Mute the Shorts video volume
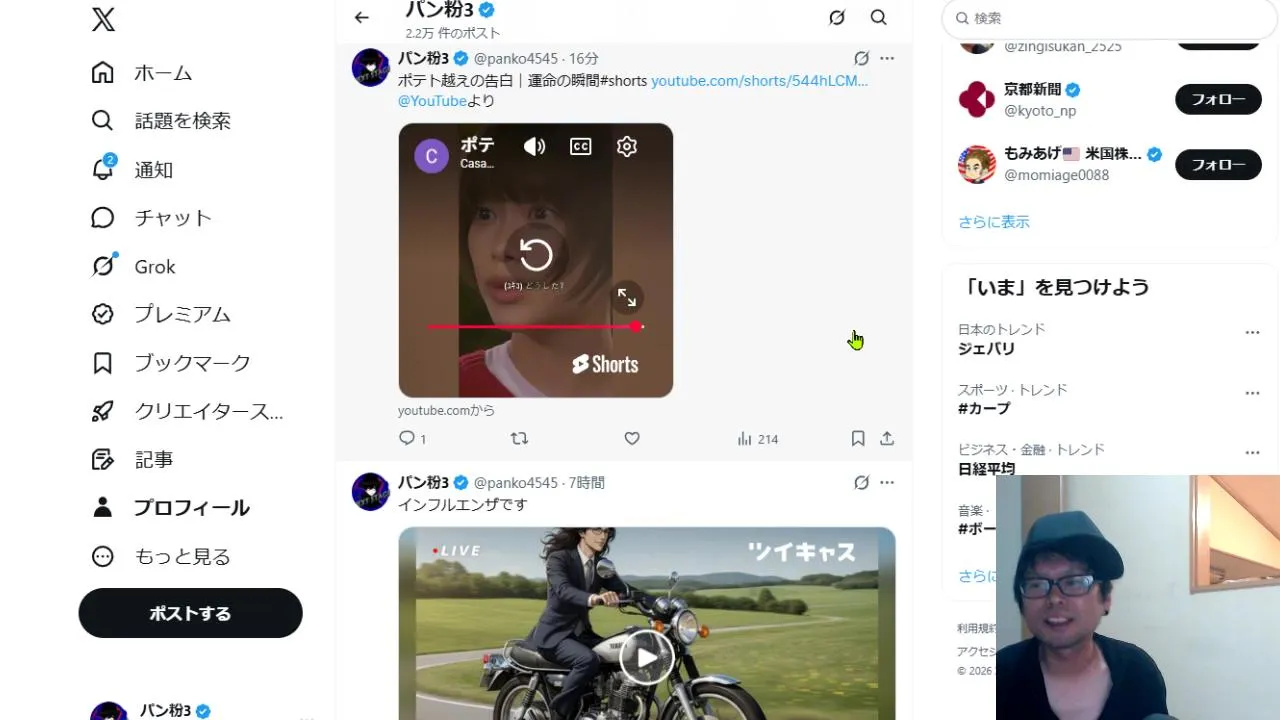The width and height of the screenshot is (1280, 720). [534, 147]
